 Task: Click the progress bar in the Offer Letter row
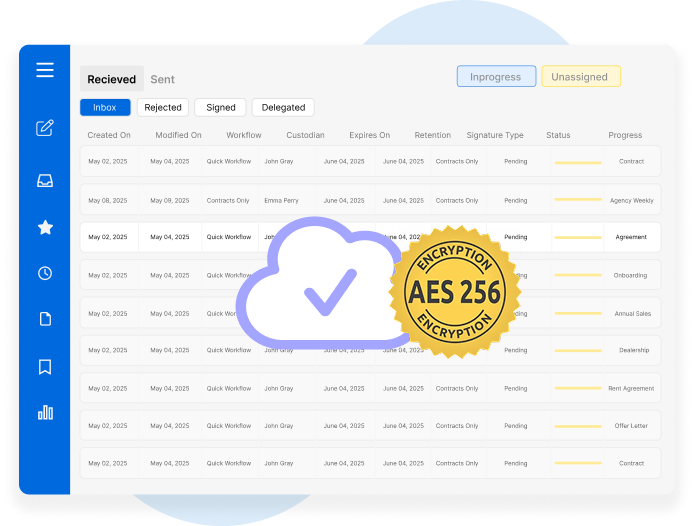578,426
